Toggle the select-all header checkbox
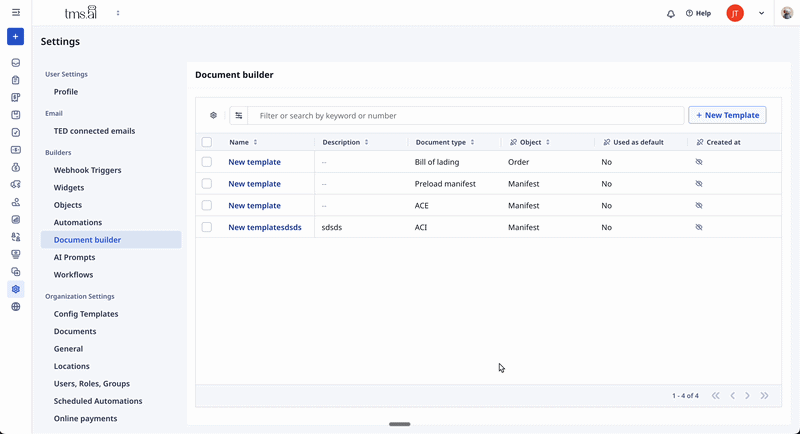 (207, 142)
